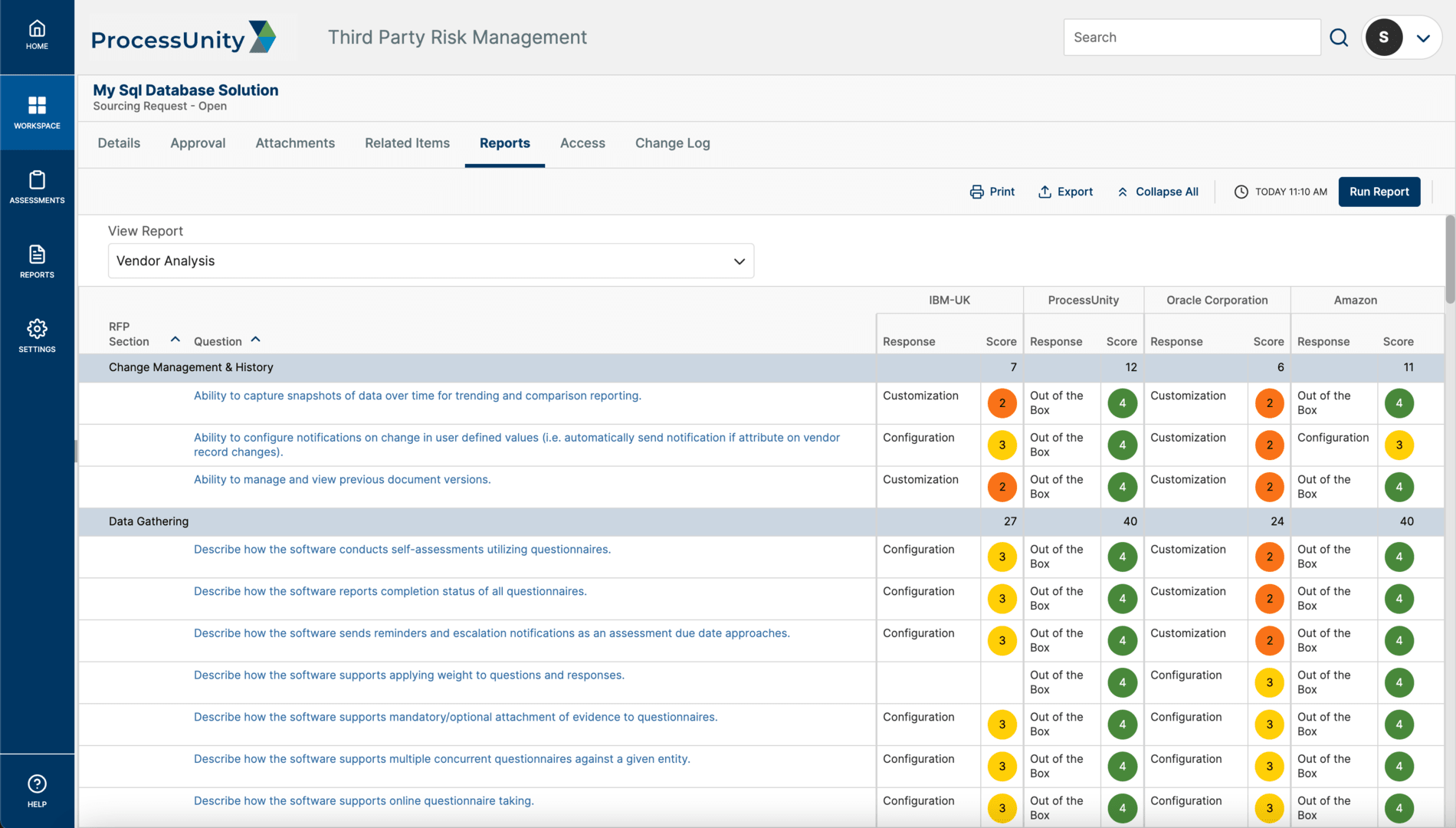
Task: Open the Related Items tab
Action: [x=407, y=143]
